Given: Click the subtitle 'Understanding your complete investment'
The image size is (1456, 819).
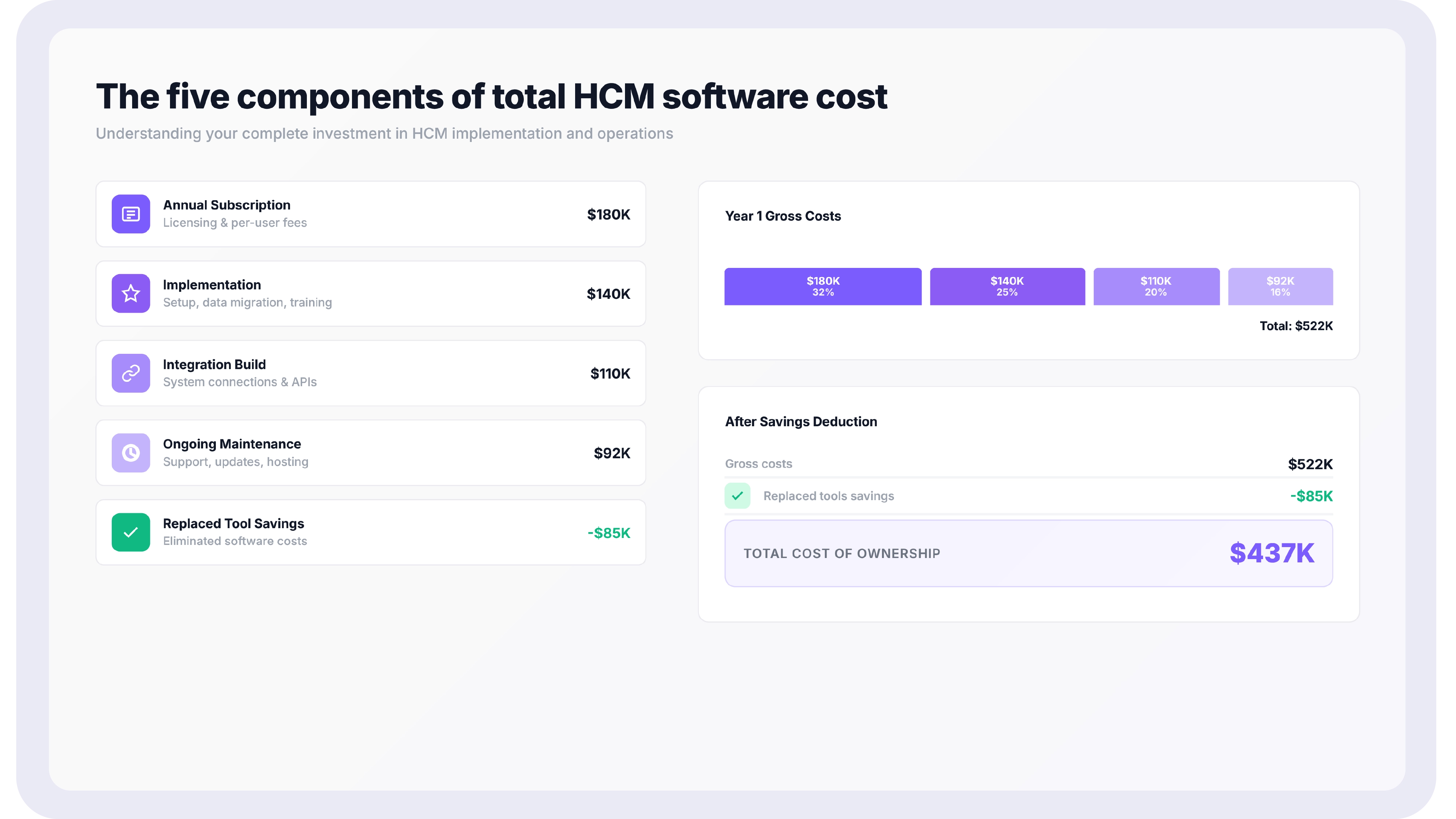Looking at the screenshot, I should tap(384, 134).
